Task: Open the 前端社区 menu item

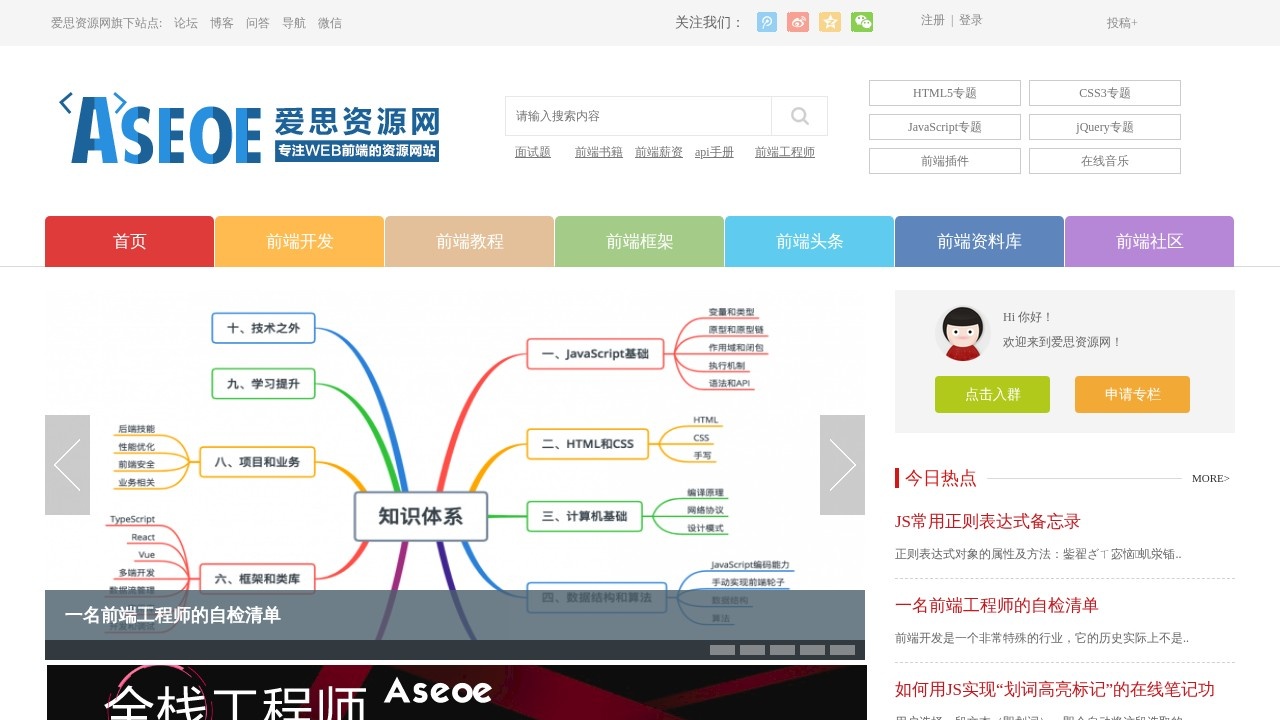Action: 1149,241
